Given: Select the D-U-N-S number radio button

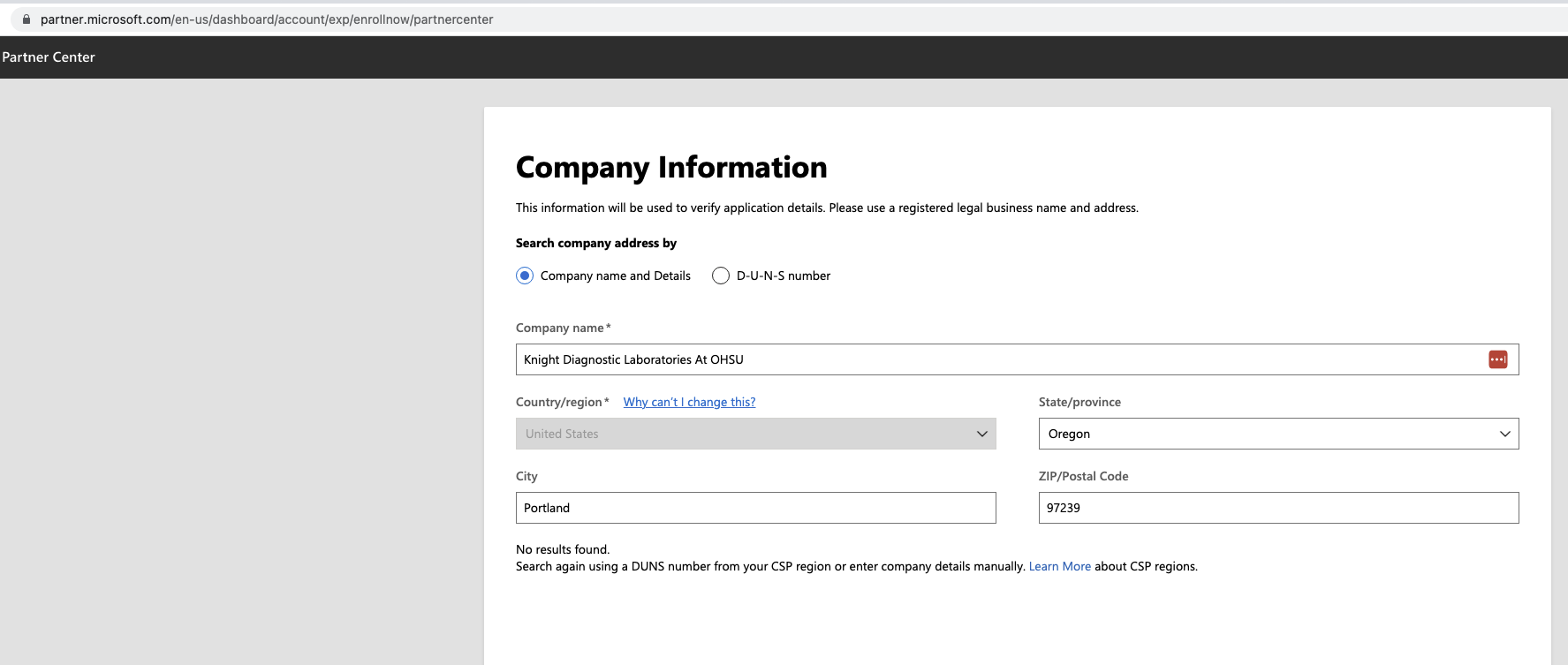Looking at the screenshot, I should coord(721,276).
